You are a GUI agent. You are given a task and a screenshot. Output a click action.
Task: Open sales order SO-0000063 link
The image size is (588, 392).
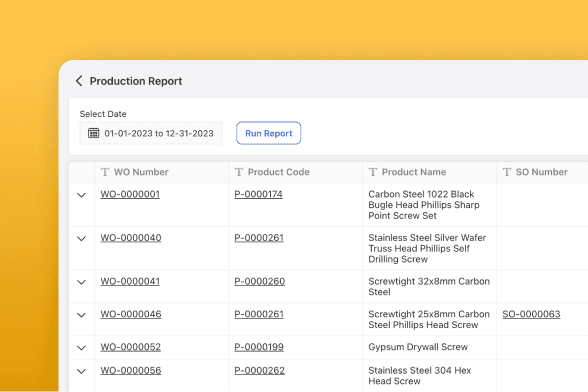pyautogui.click(x=531, y=314)
